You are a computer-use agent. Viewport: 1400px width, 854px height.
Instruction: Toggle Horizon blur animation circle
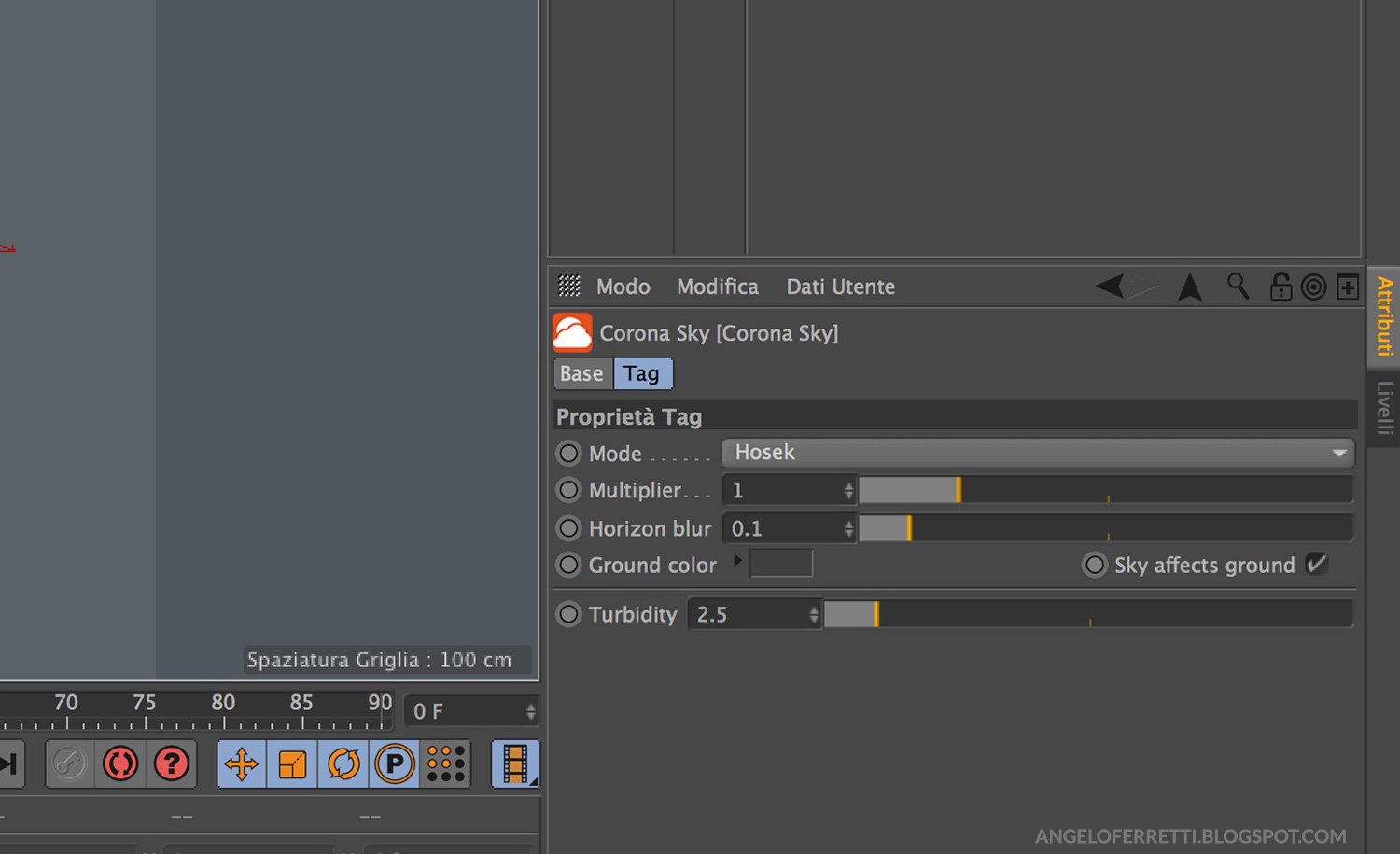[x=568, y=527]
